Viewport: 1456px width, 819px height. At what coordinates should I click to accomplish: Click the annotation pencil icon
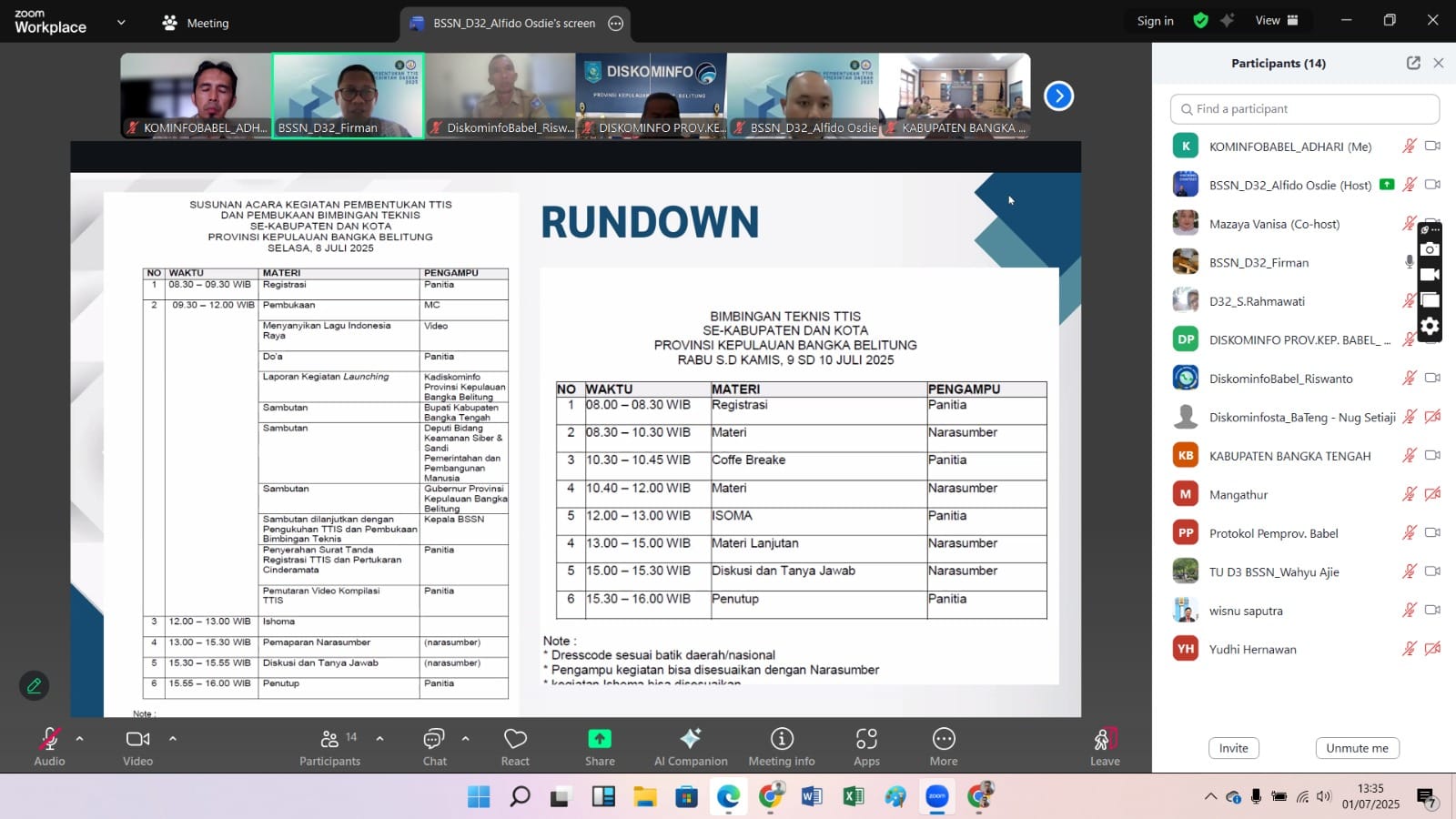click(35, 685)
